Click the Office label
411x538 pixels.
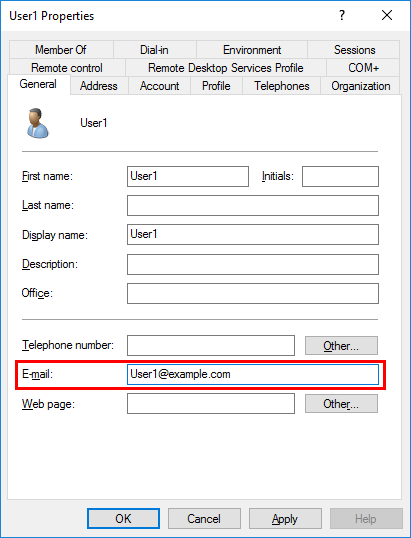(37, 293)
